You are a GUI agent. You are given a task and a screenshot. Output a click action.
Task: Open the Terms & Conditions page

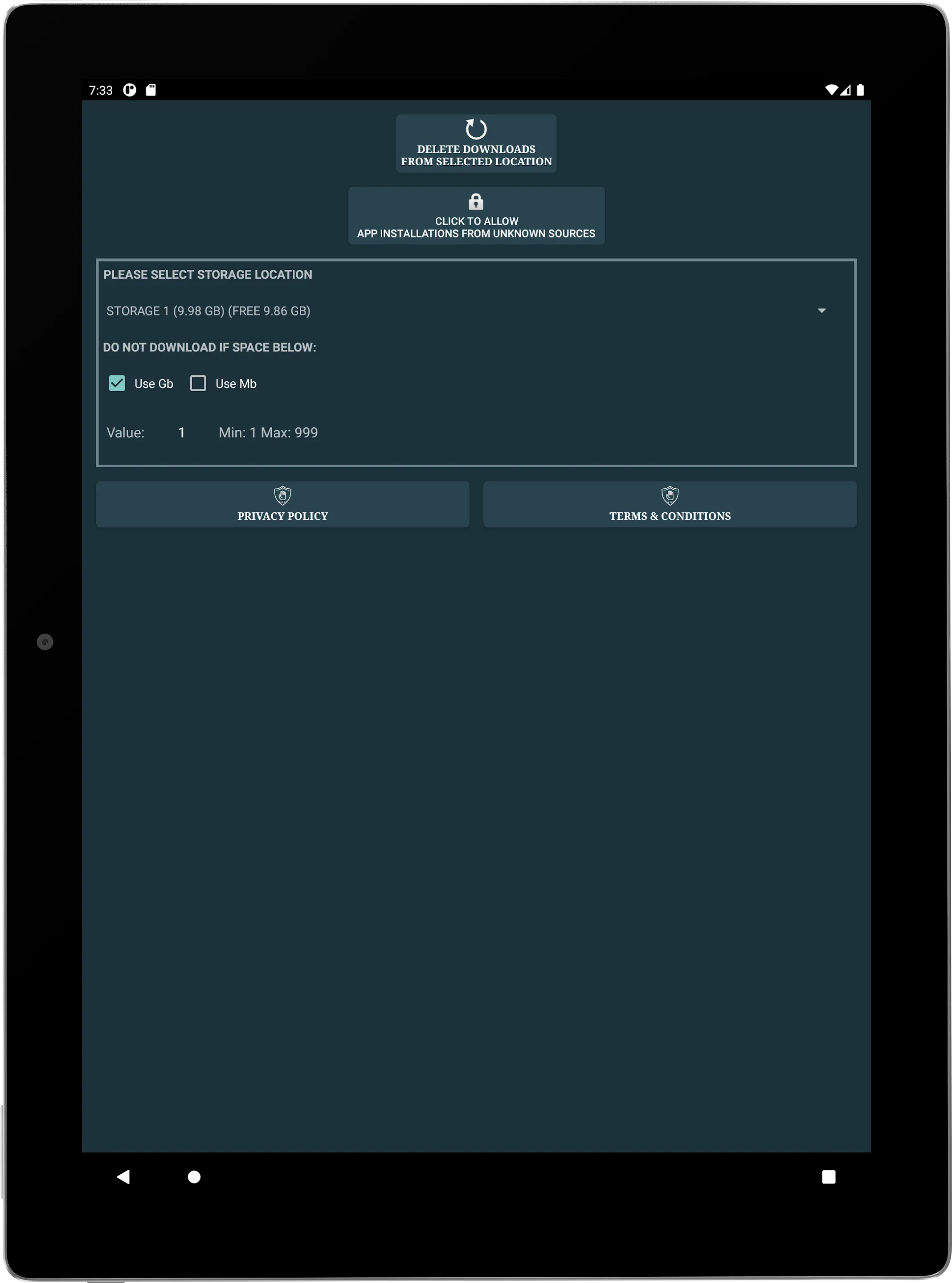click(x=669, y=504)
